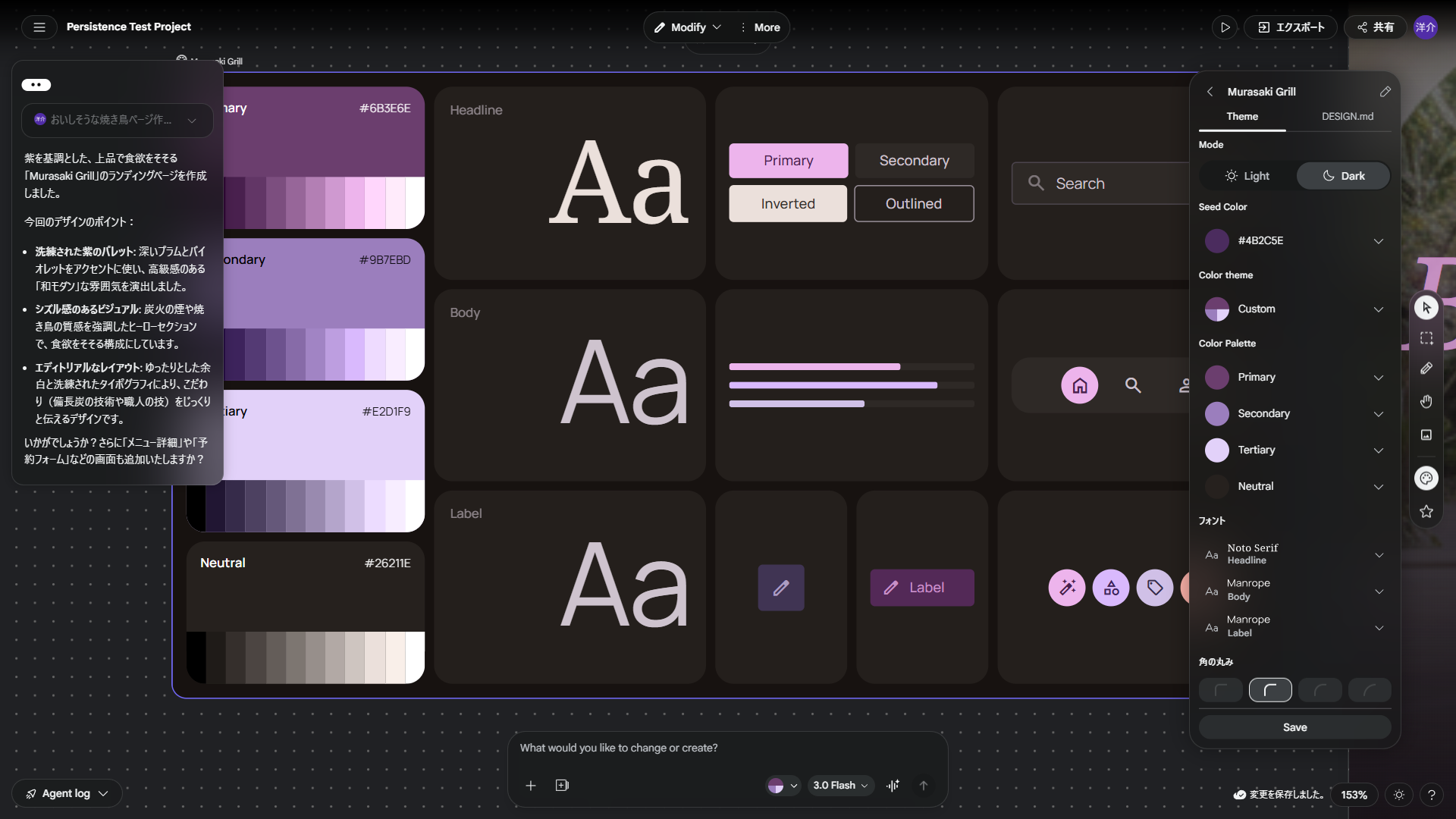Switch to the DESIGN.md tab
This screenshot has width=1456, height=819.
[1348, 116]
